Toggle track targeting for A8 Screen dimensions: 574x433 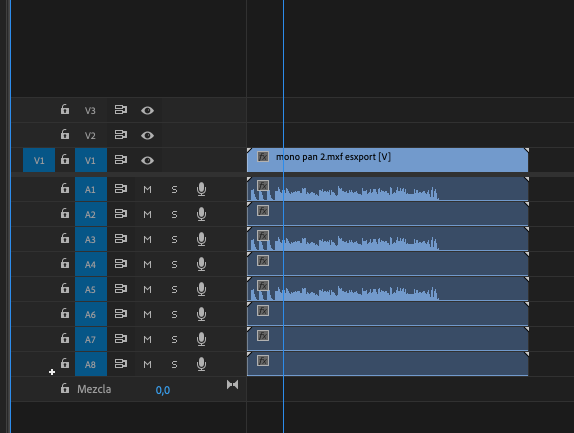(91, 364)
